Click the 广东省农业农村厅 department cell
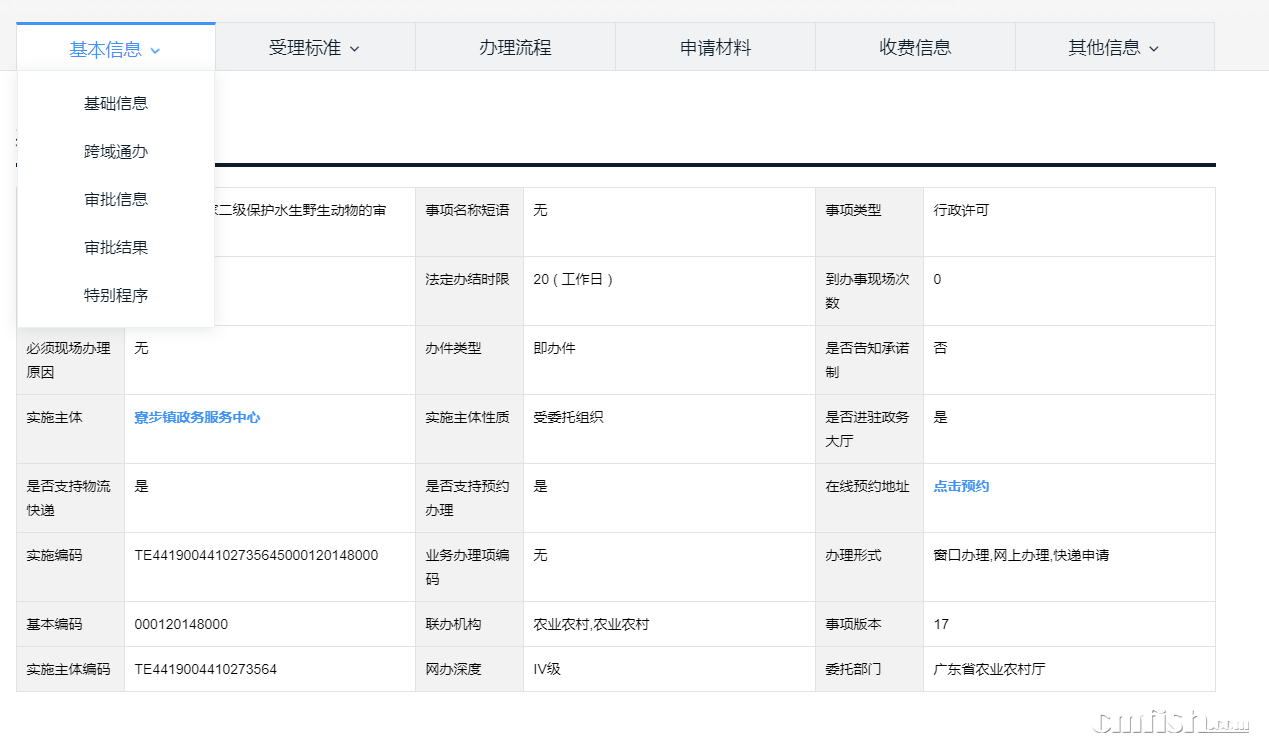Screen dimensions: 1269x744 click(989, 669)
